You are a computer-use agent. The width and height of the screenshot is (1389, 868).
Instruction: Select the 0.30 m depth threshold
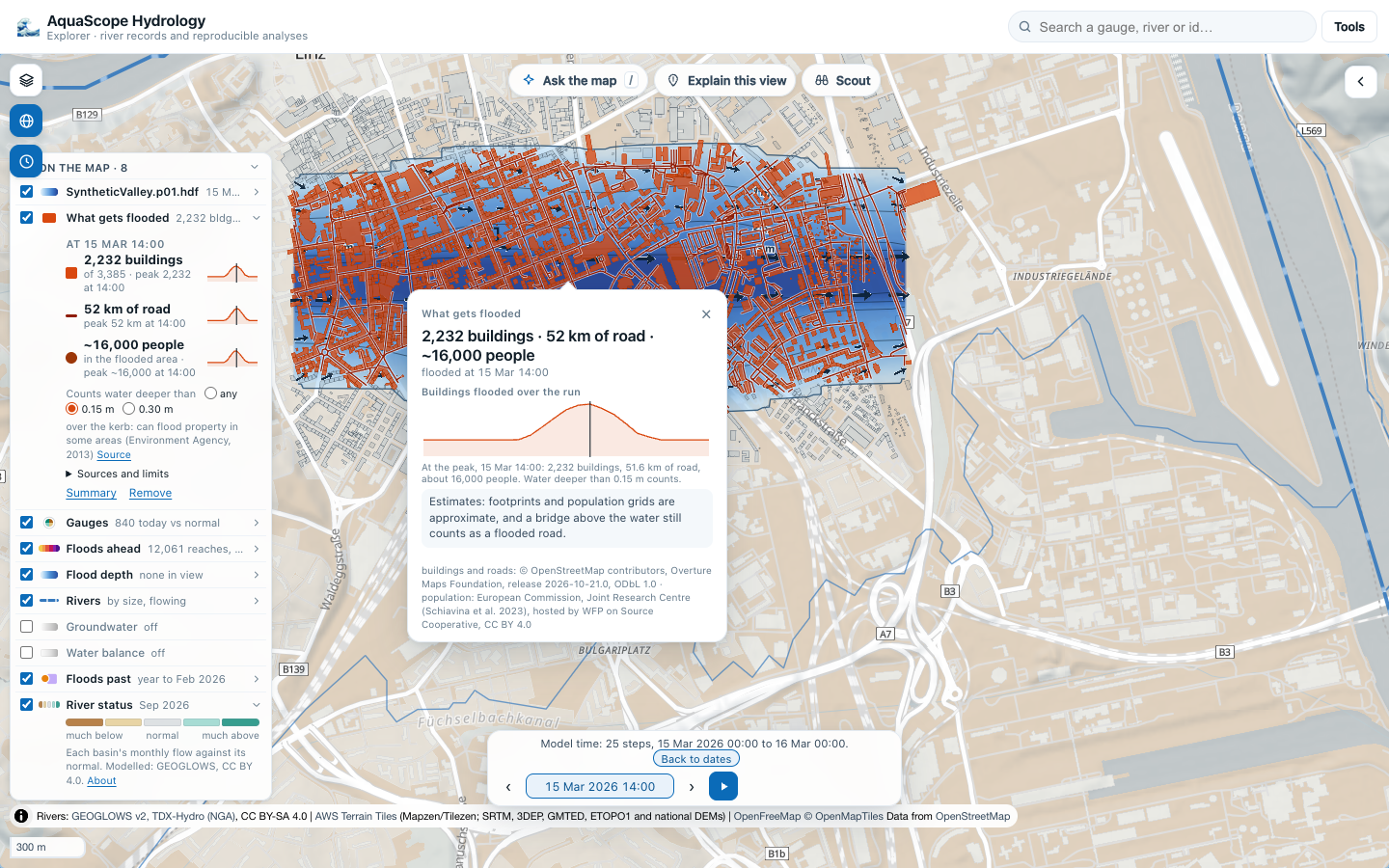pos(128,409)
